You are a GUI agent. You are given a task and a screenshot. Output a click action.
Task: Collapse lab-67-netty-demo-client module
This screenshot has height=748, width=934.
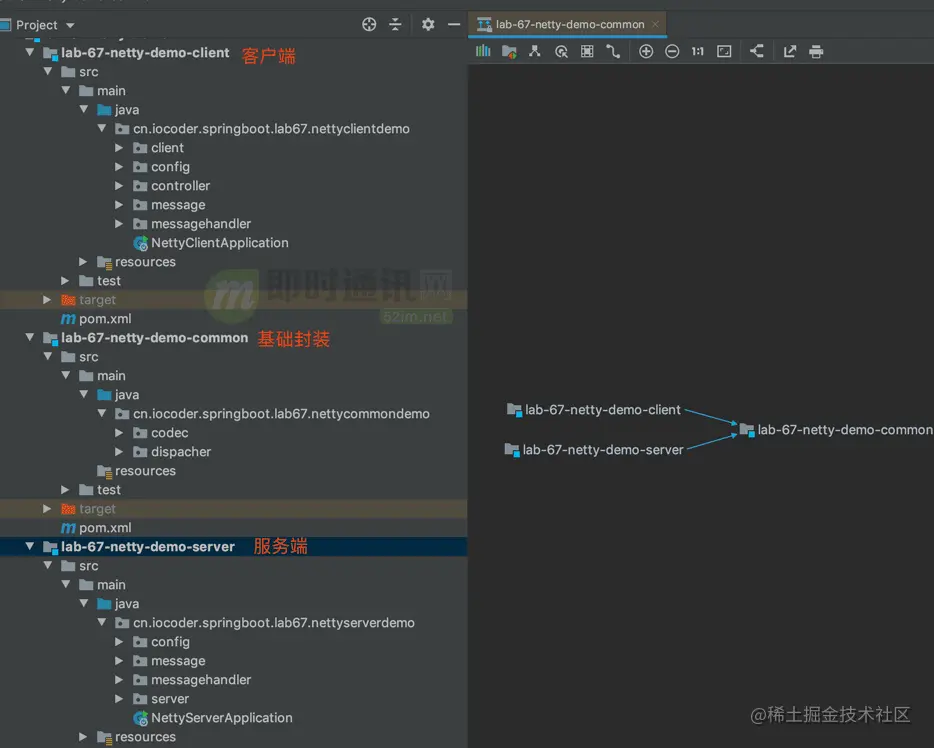(x=30, y=52)
